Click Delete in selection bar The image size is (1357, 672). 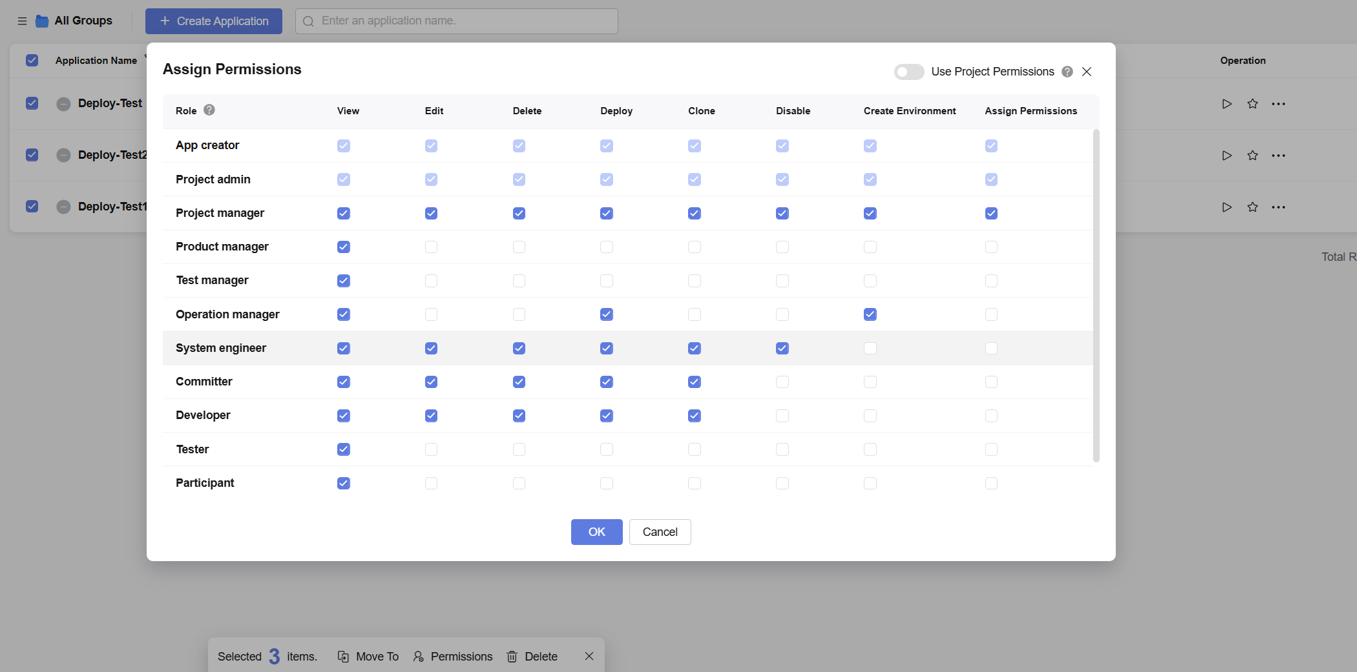[x=532, y=657]
